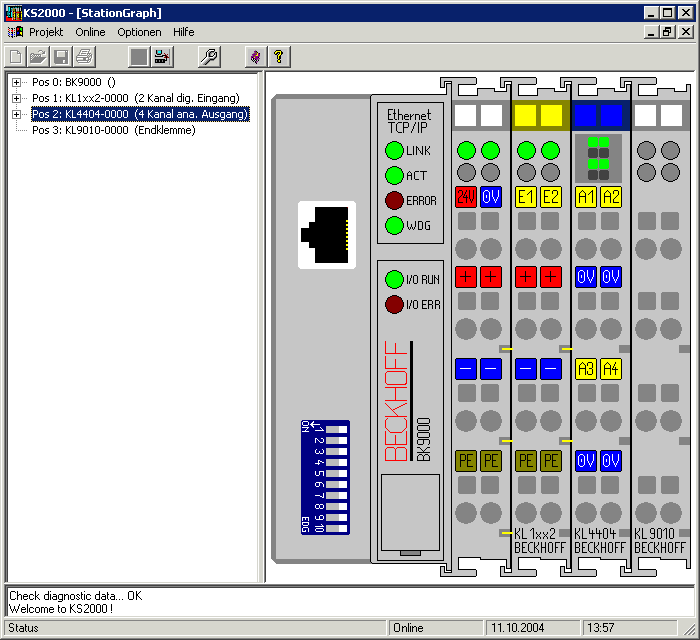Click the yellow A4 terminal label
This screenshot has height=640, width=700.
(x=611, y=369)
